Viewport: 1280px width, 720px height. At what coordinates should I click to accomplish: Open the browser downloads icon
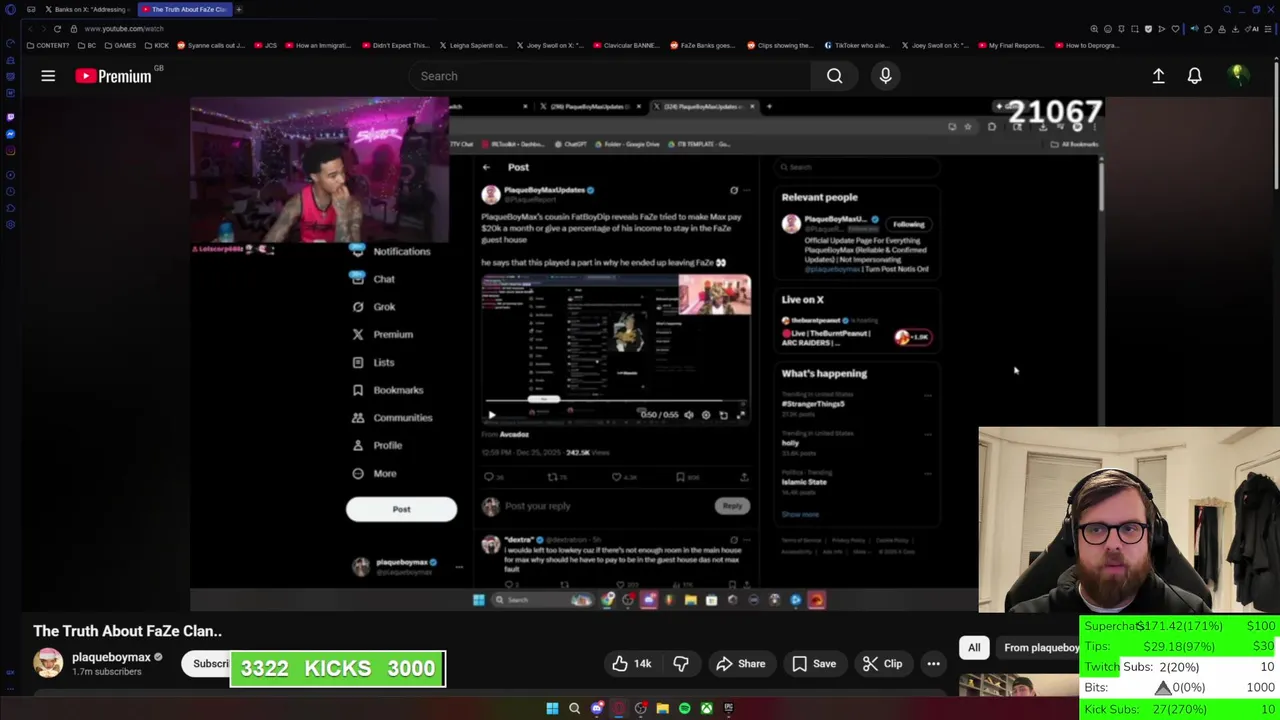click(1235, 29)
